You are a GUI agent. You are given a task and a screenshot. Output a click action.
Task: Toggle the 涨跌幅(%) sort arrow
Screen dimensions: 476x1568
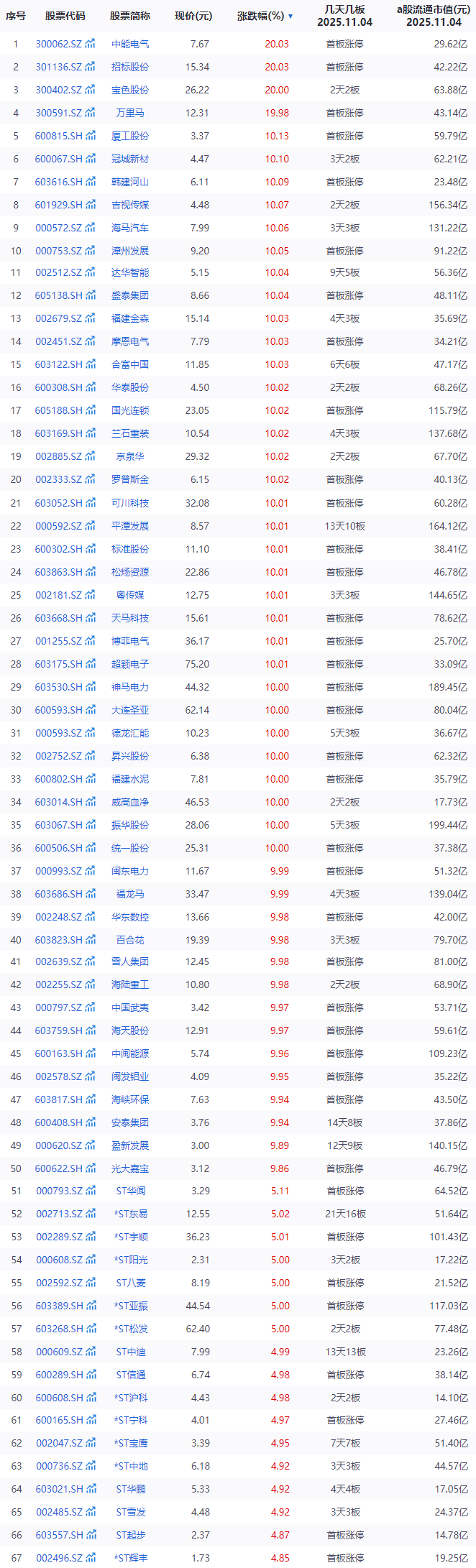pyautogui.click(x=290, y=16)
